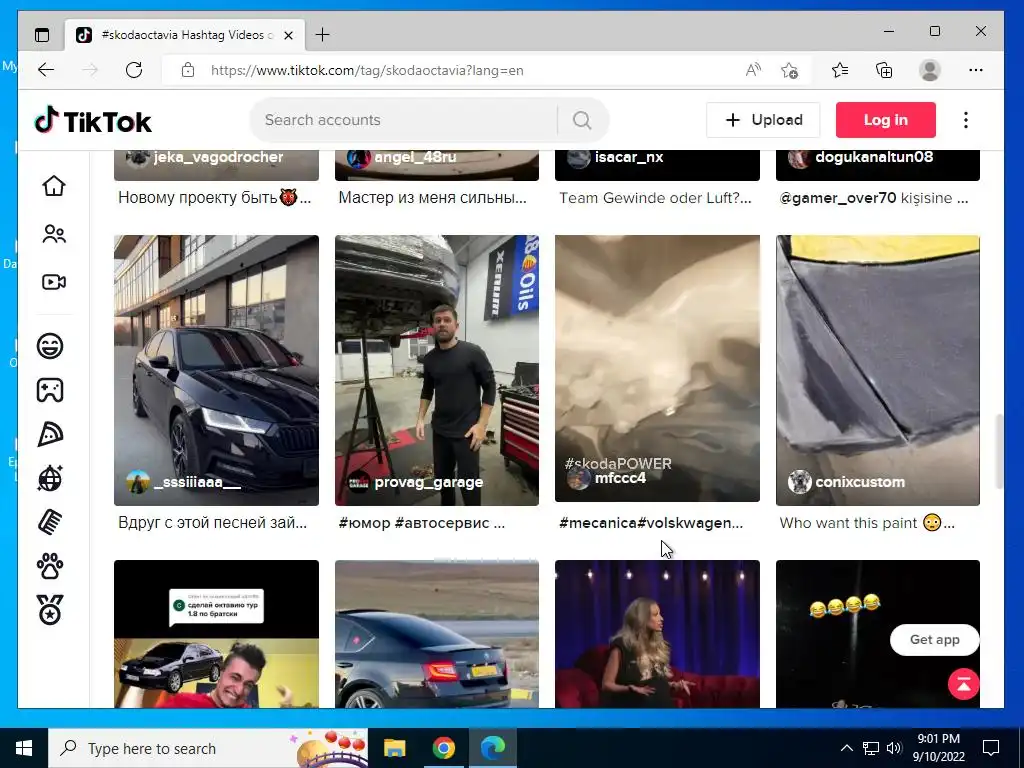This screenshot has height=768, width=1024.
Task: Add this page to favorites star icon
Action: coord(790,70)
